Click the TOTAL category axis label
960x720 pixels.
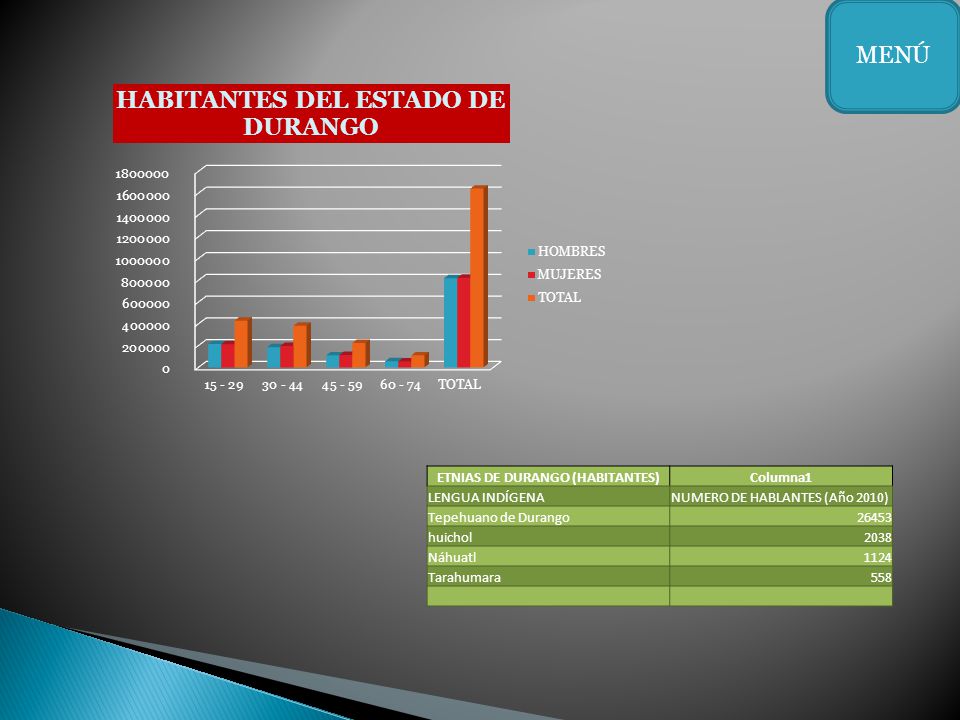(x=460, y=384)
